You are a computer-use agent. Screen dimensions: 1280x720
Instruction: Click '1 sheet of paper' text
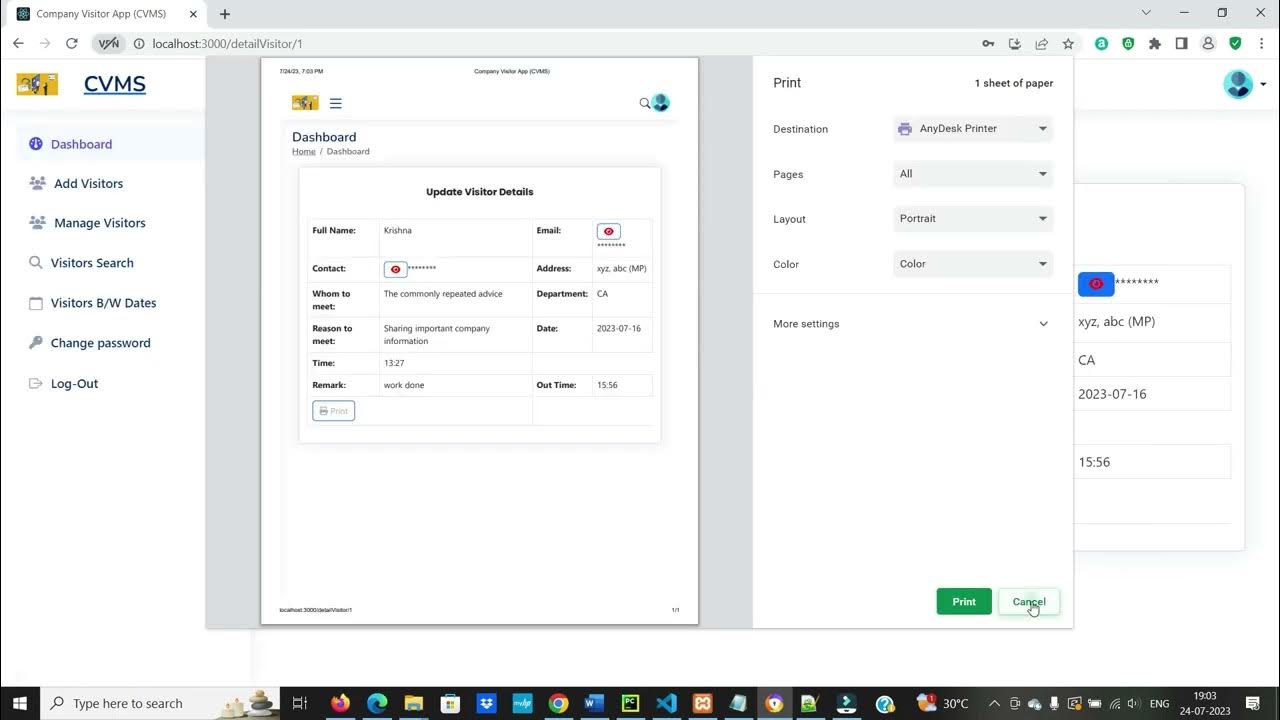point(1014,83)
